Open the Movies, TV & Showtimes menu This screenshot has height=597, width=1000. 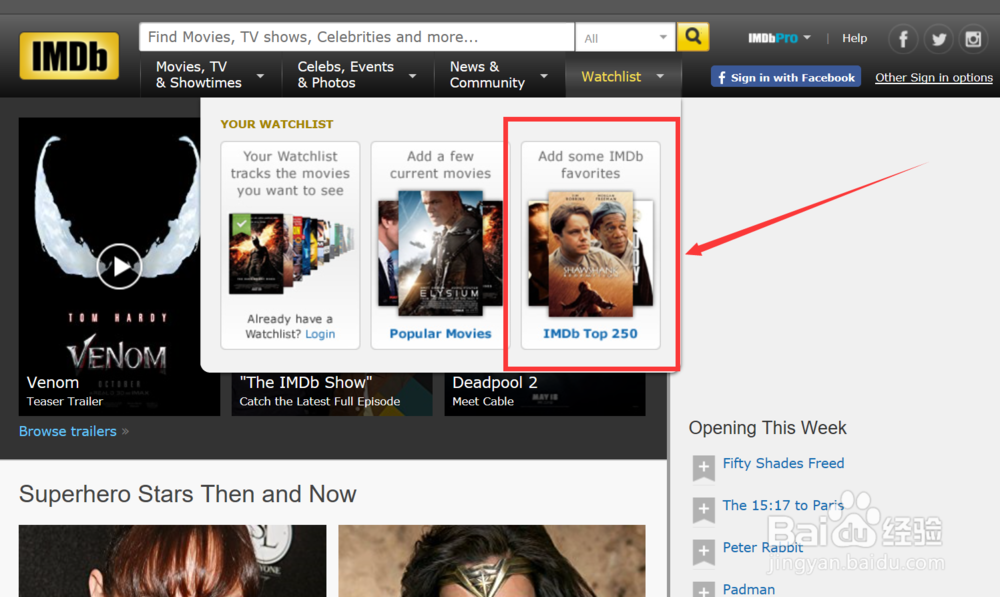pyautogui.click(x=210, y=75)
